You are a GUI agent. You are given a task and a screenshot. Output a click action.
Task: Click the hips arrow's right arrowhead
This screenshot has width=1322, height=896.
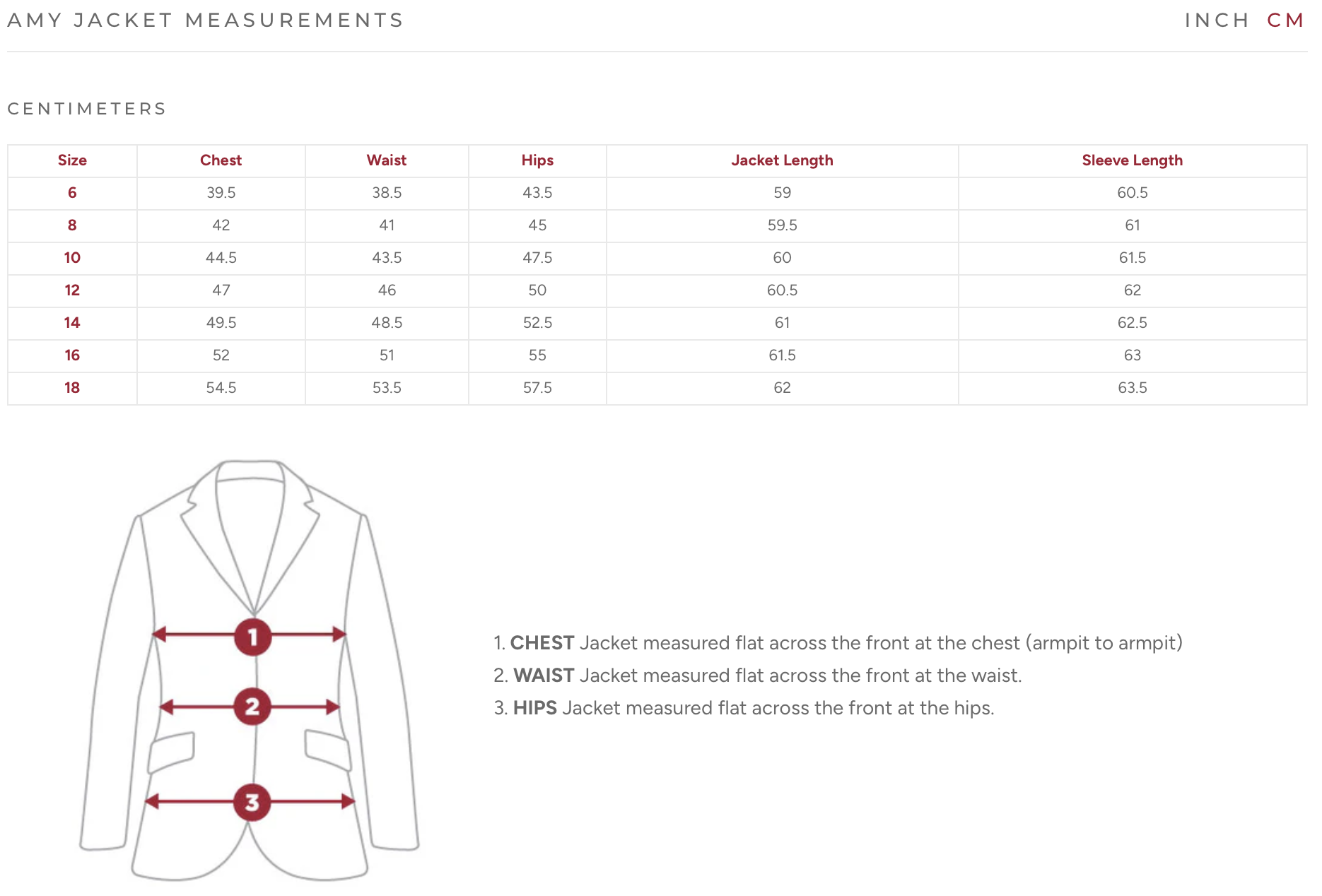click(348, 801)
